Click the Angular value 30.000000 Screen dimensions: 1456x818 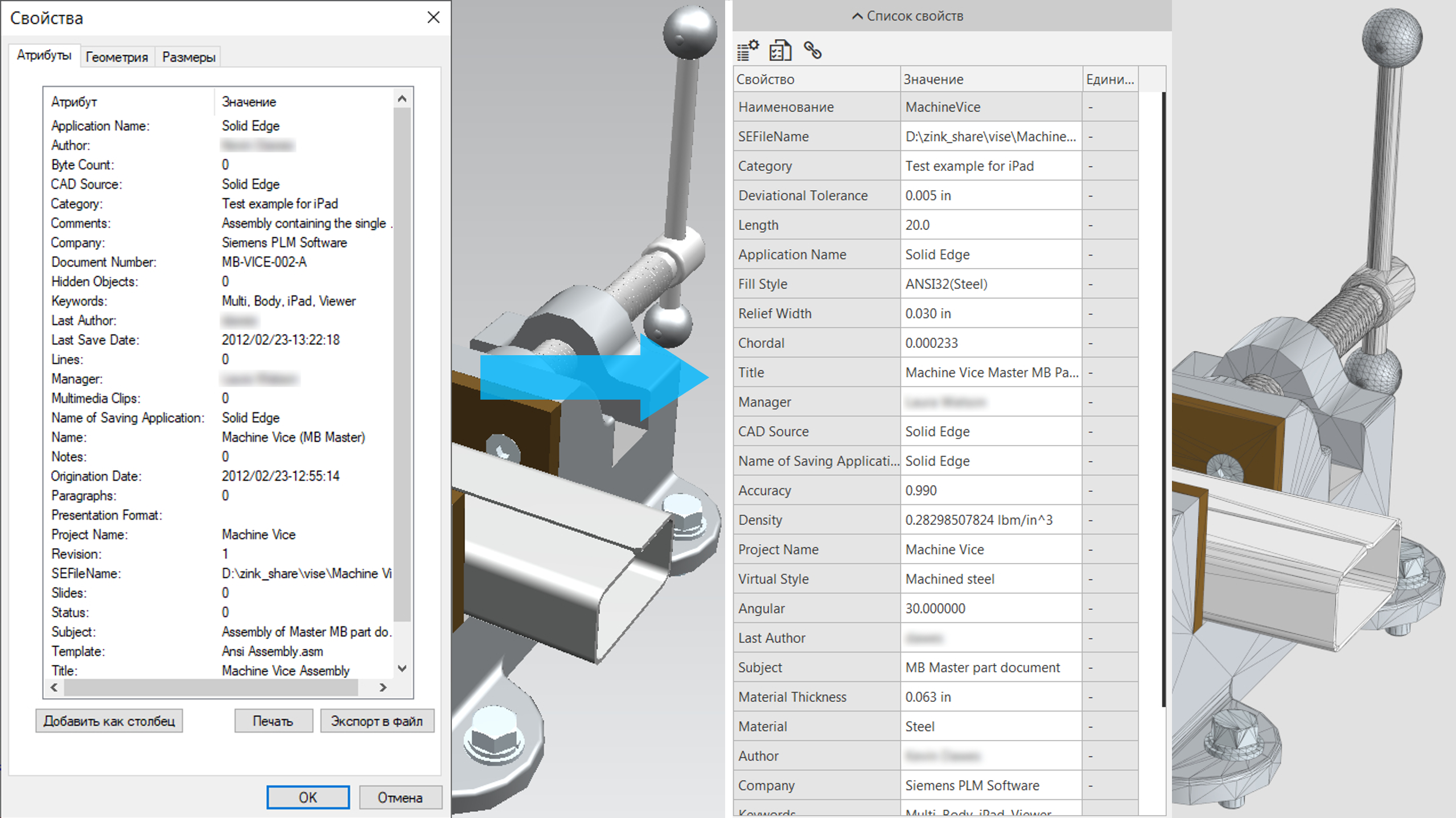point(991,609)
